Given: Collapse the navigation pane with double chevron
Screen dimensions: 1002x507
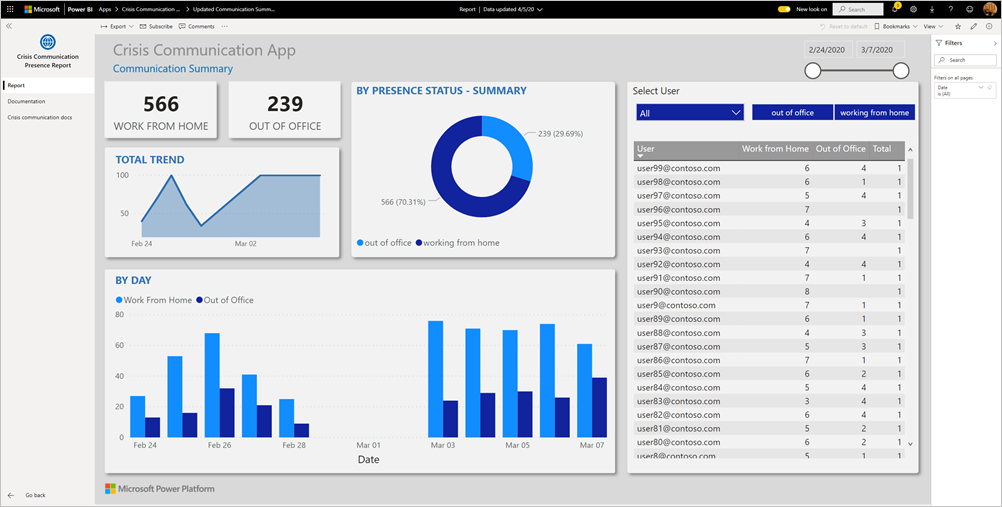Looking at the screenshot, I should pyautogui.click(x=9, y=27).
